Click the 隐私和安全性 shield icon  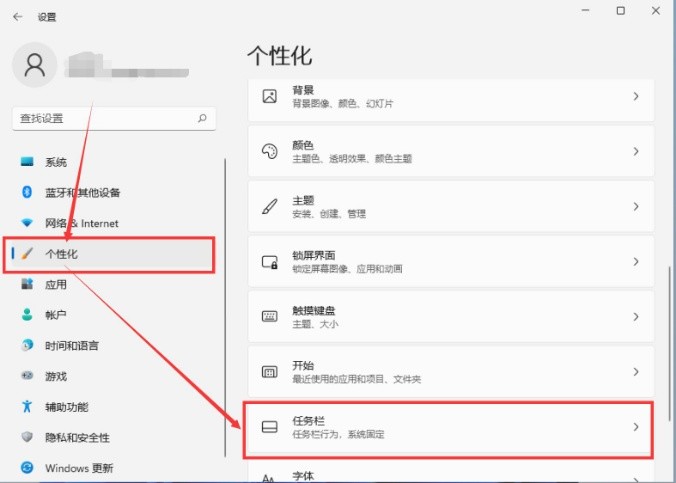27,437
